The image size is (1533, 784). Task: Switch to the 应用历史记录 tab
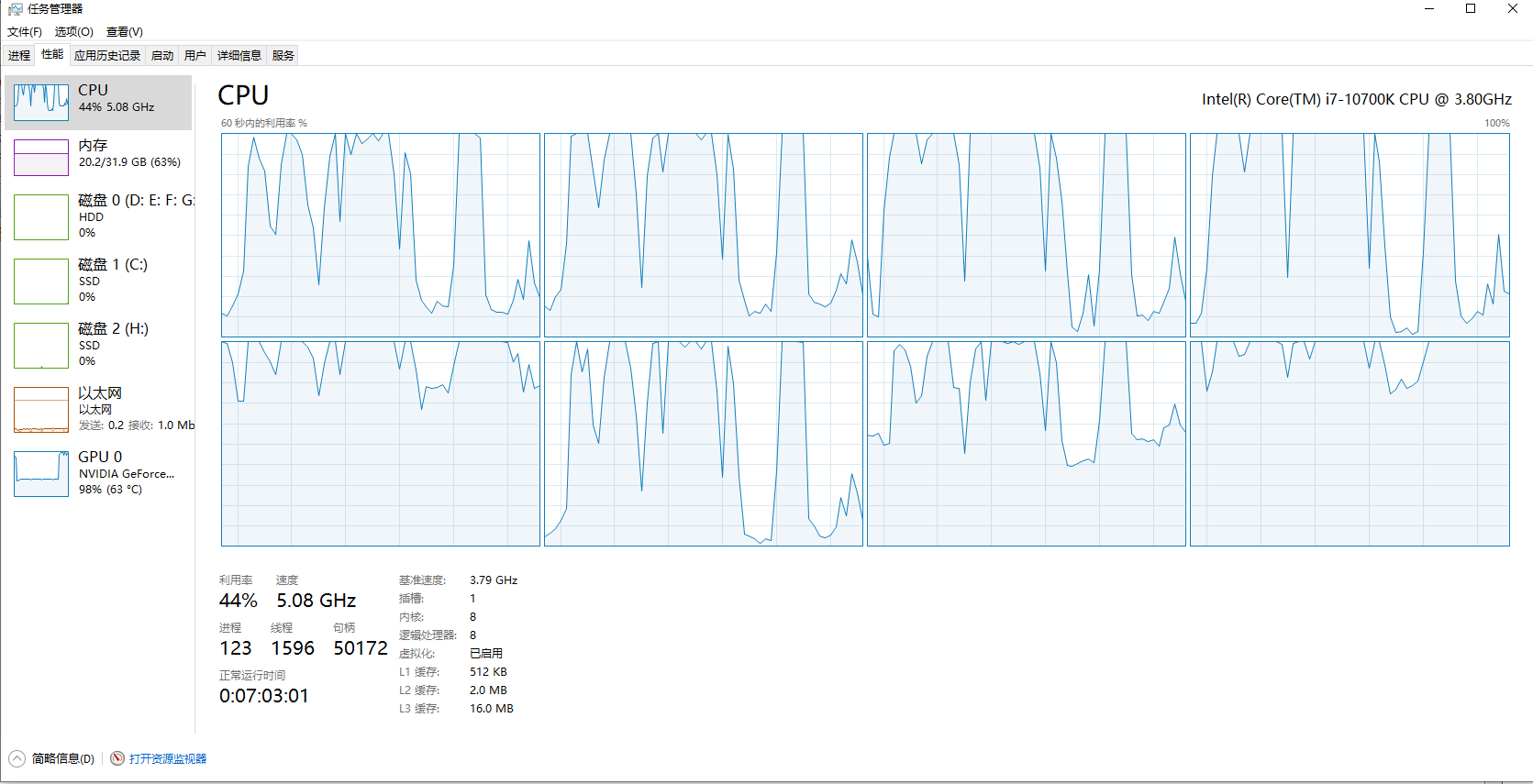click(107, 56)
